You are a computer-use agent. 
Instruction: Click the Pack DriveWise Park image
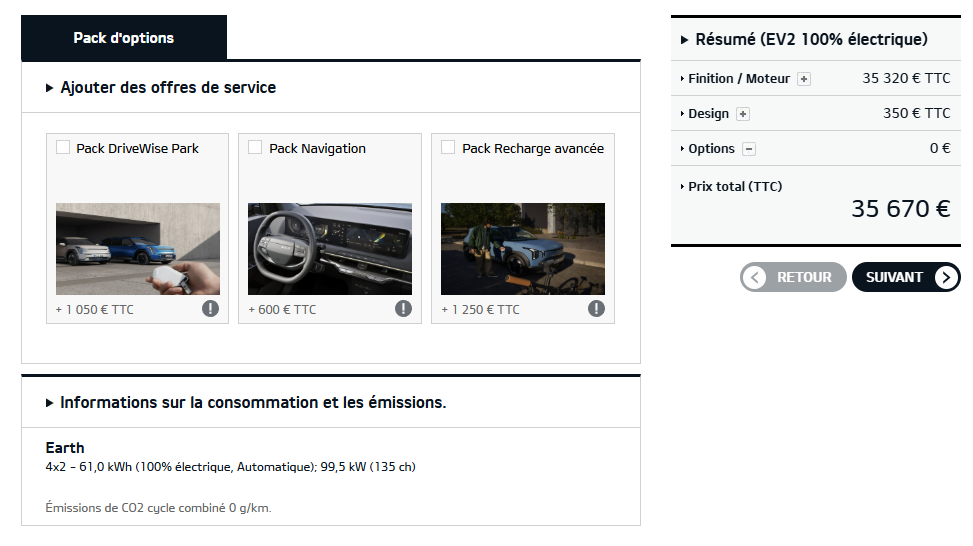point(137,249)
